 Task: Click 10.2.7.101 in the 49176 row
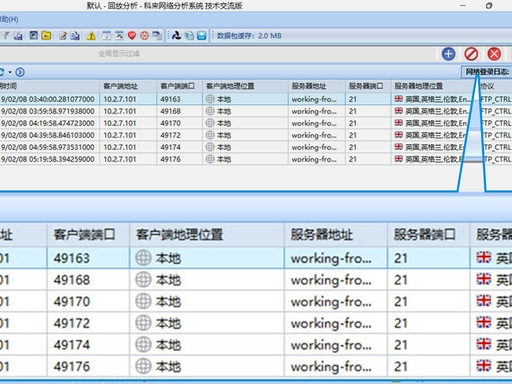tap(120, 159)
